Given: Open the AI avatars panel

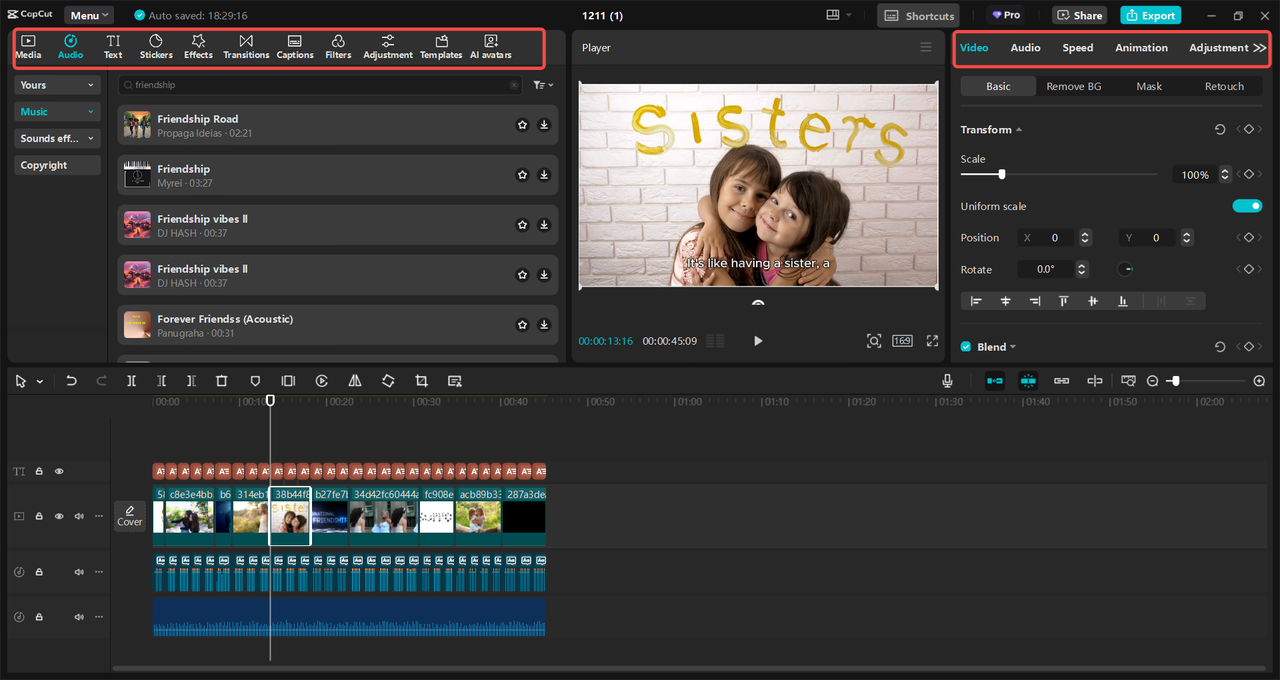Looking at the screenshot, I should tap(491, 47).
